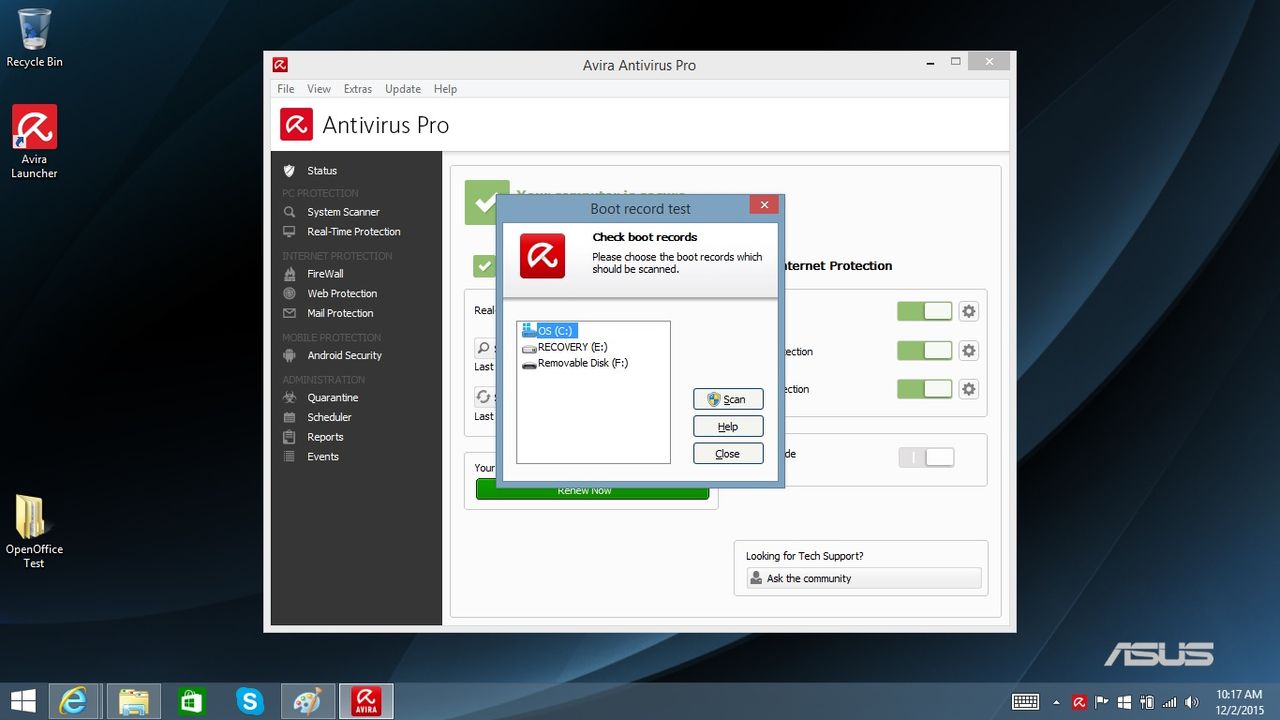Click Scan in Boot record test dialog

pos(728,399)
